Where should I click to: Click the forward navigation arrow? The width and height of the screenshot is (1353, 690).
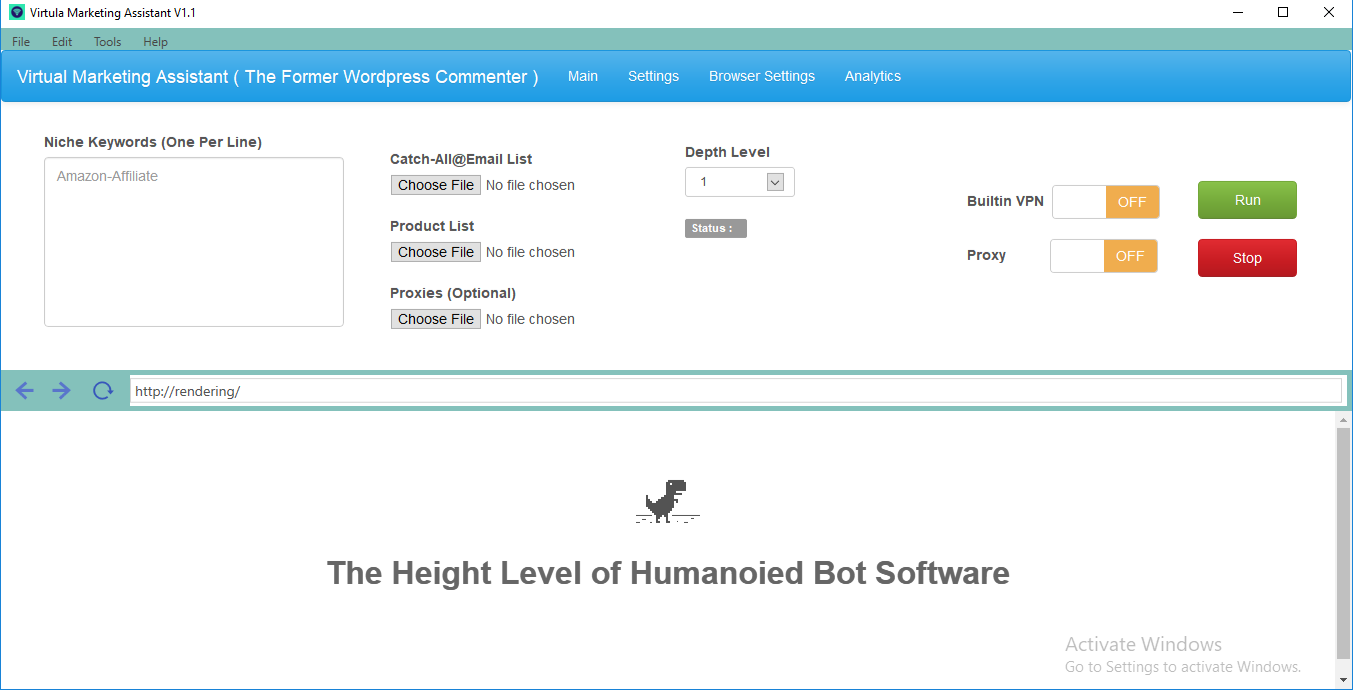point(61,390)
